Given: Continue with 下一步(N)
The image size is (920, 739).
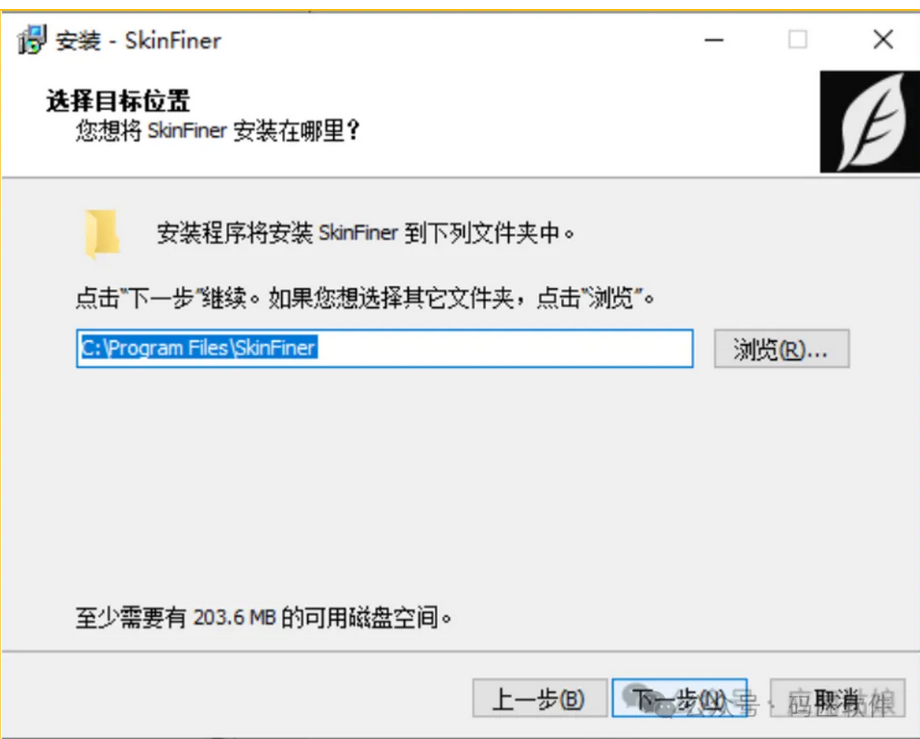Looking at the screenshot, I should (x=679, y=699).
